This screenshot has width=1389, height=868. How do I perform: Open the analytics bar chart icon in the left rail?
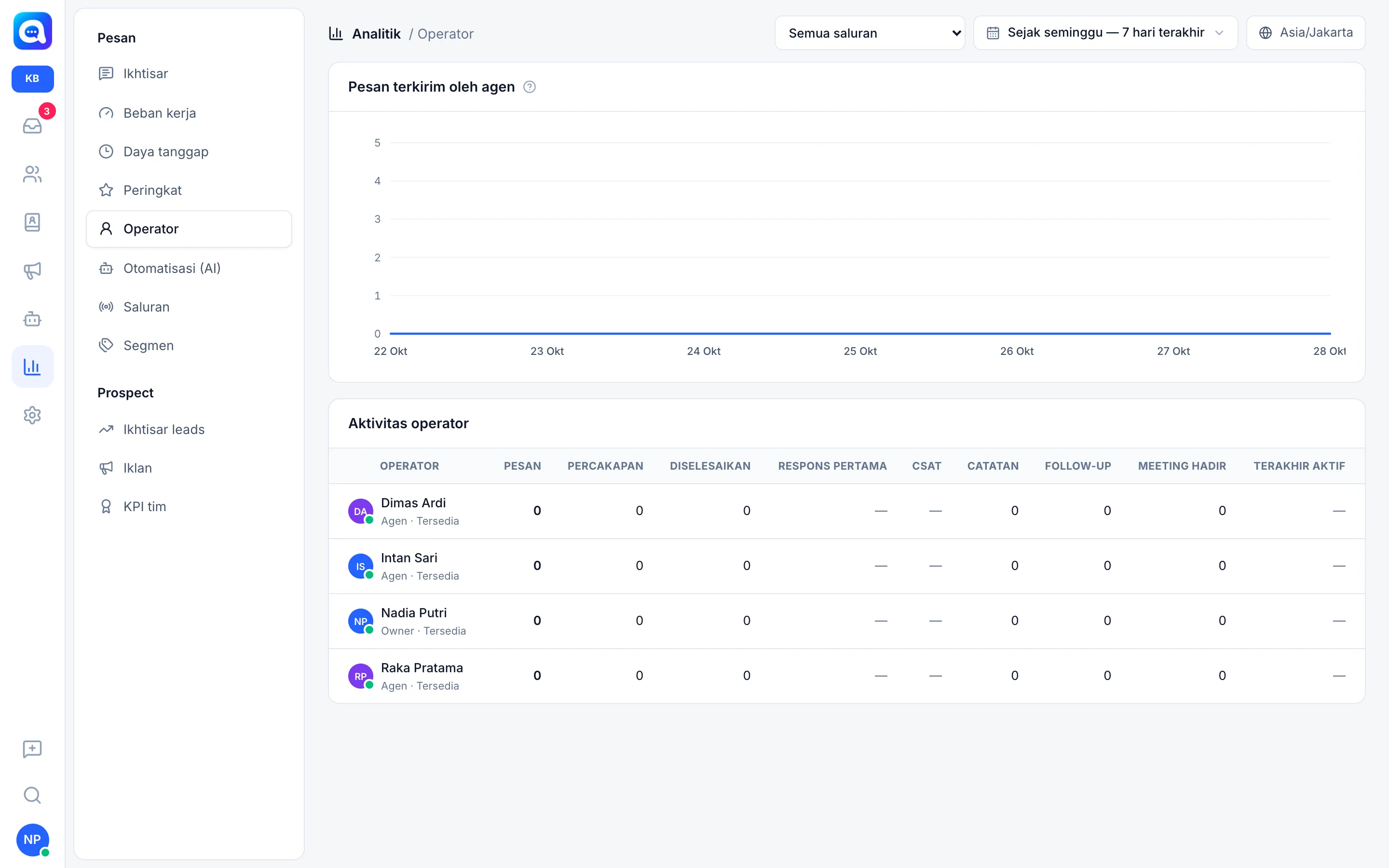[32, 366]
